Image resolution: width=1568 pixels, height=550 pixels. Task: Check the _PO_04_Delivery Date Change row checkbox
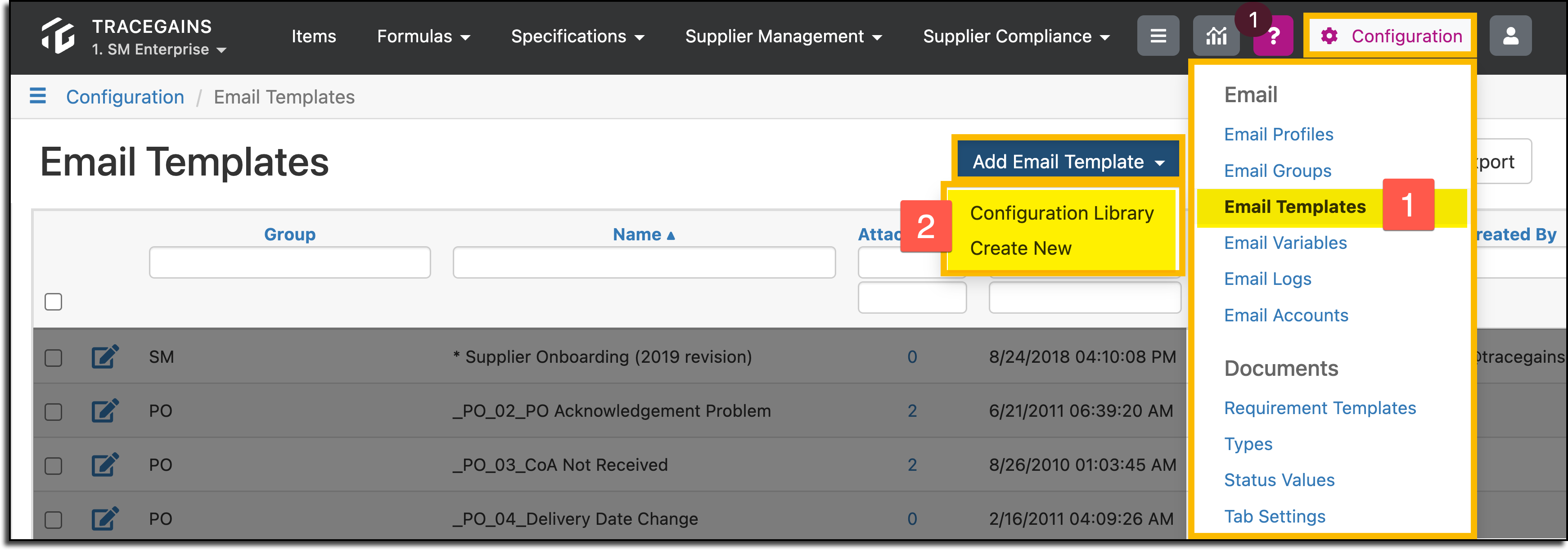pos(54,520)
